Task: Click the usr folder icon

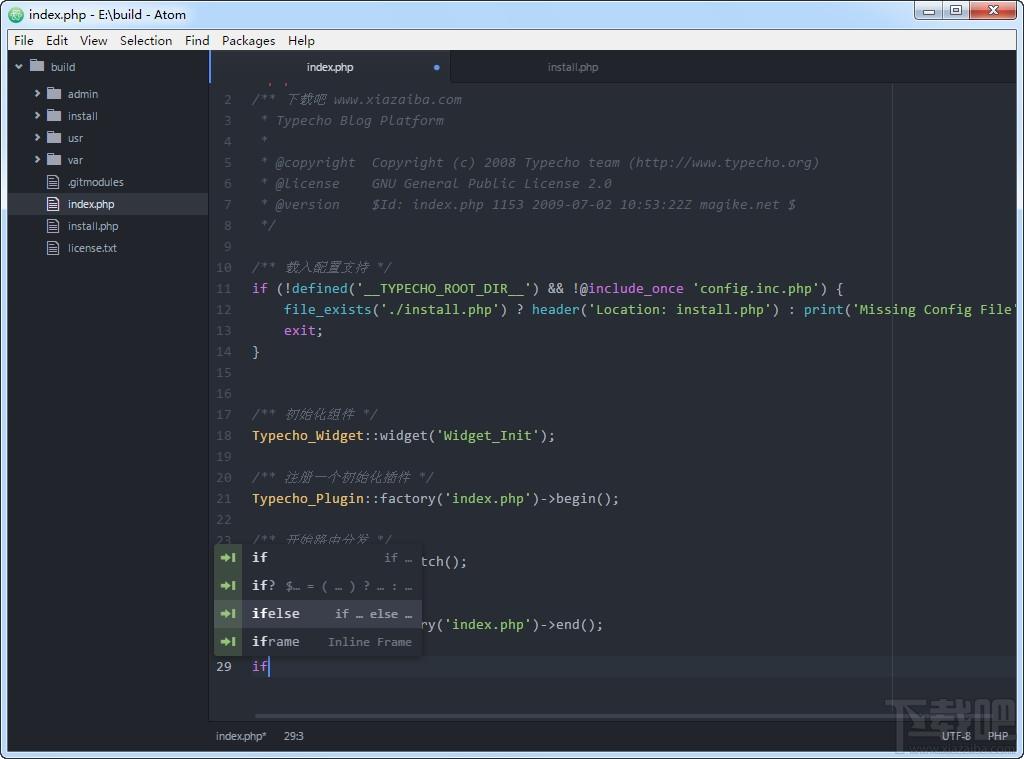Action: click(x=54, y=138)
